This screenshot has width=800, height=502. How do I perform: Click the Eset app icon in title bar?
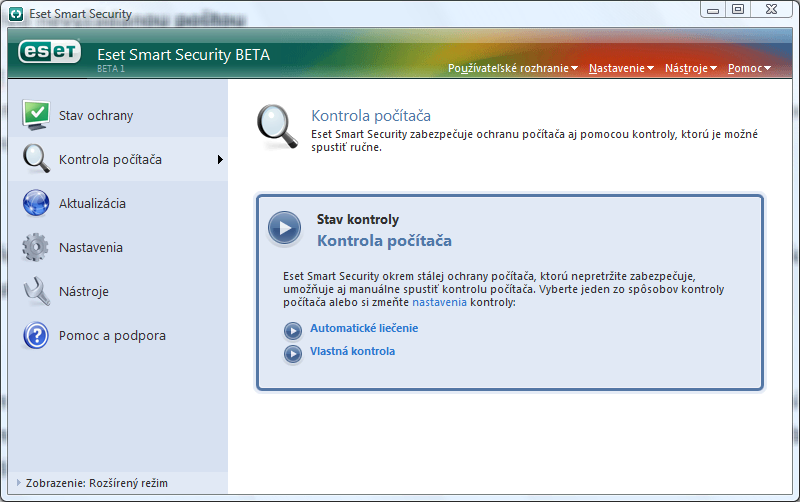[x=16, y=14]
